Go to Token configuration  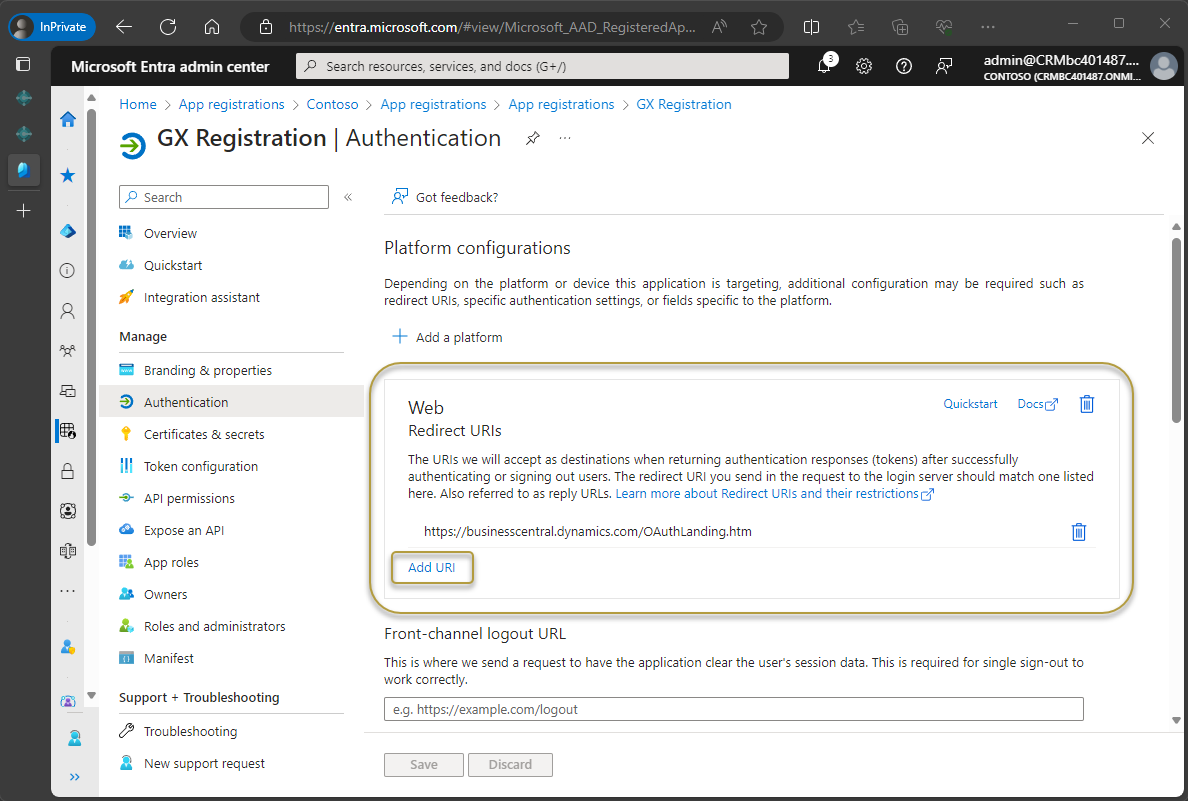point(200,466)
